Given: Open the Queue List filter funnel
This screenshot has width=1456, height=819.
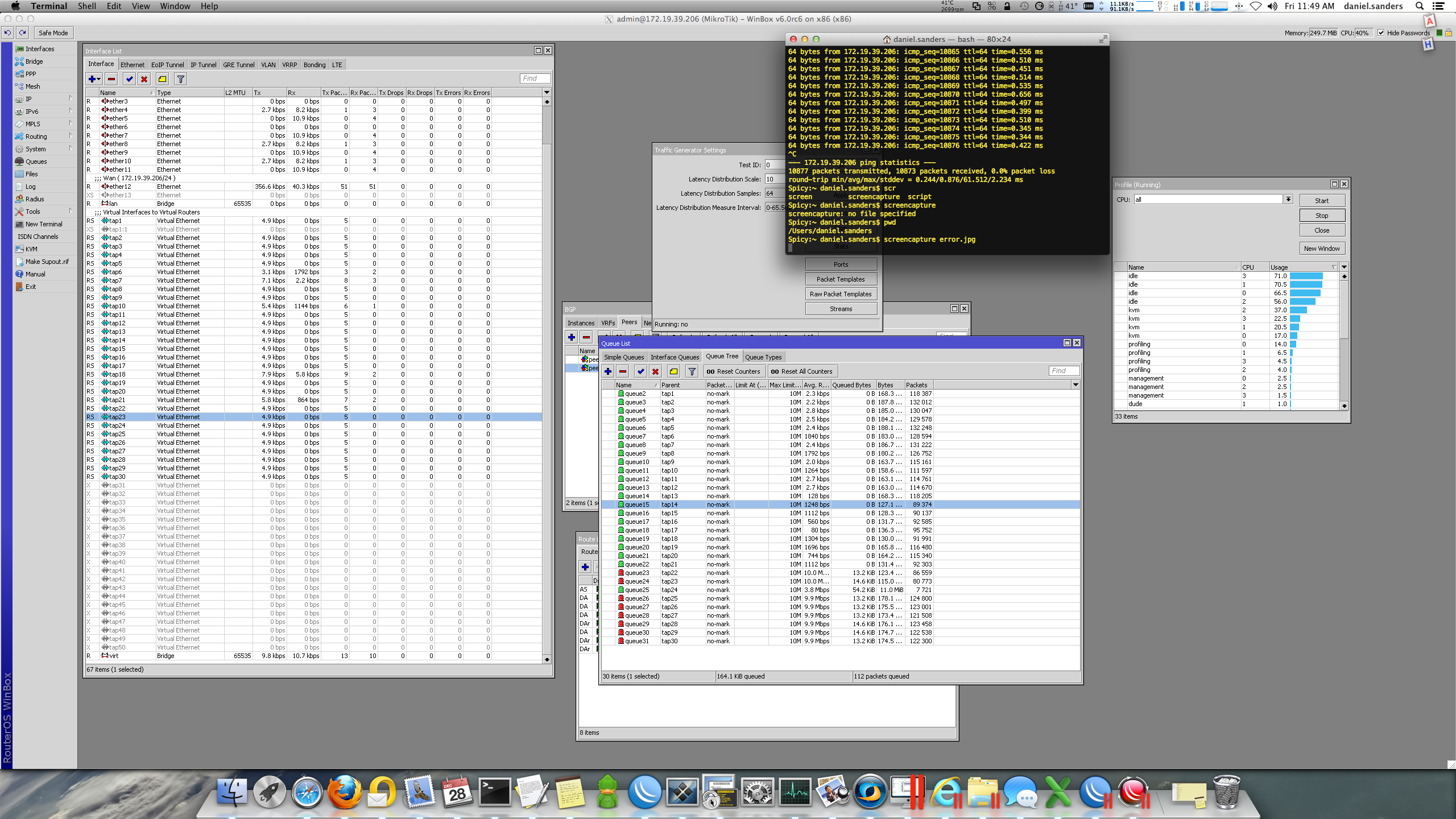Looking at the screenshot, I should pos(692,371).
